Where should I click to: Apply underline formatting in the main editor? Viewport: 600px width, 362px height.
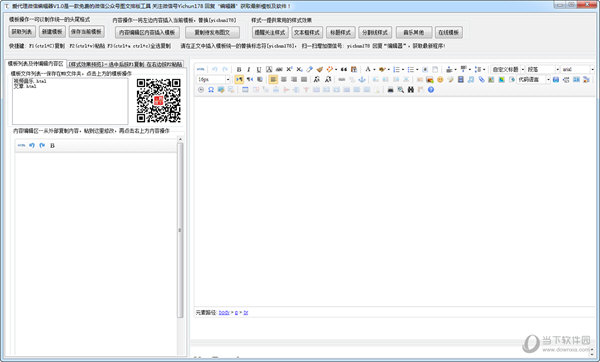tap(259, 69)
